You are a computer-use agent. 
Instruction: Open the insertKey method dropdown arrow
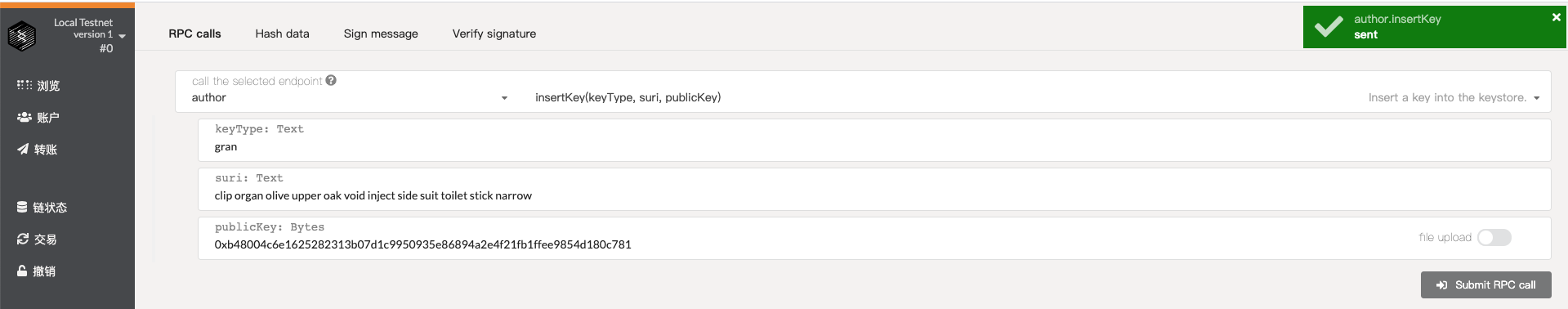coord(1537,98)
